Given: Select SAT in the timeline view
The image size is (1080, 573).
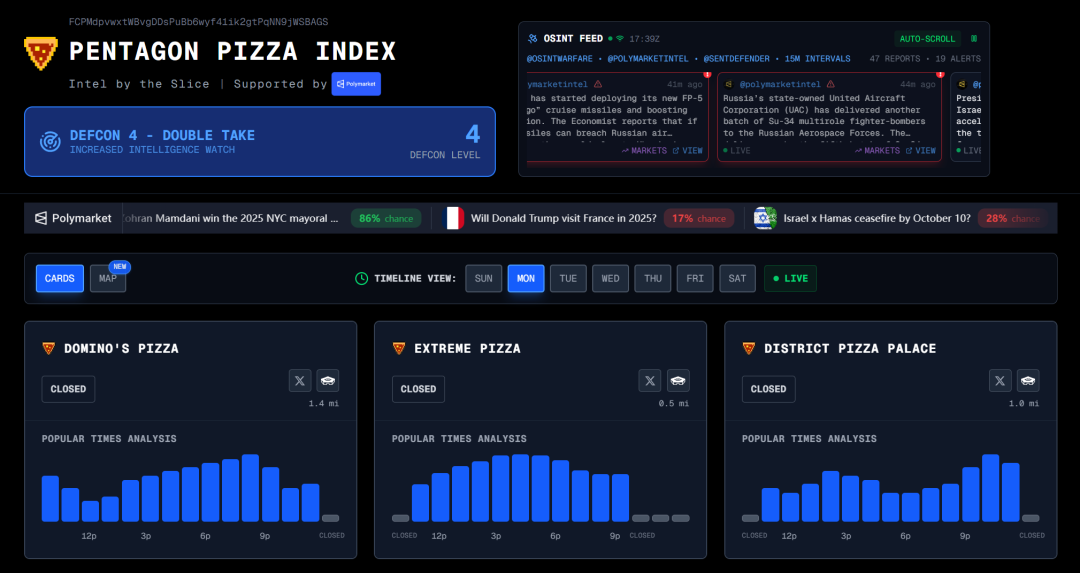Looking at the screenshot, I should (x=737, y=278).
